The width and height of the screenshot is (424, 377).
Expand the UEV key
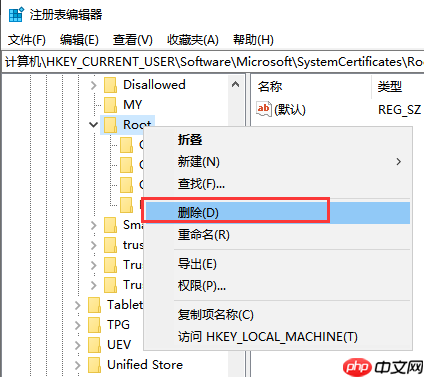click(78, 345)
